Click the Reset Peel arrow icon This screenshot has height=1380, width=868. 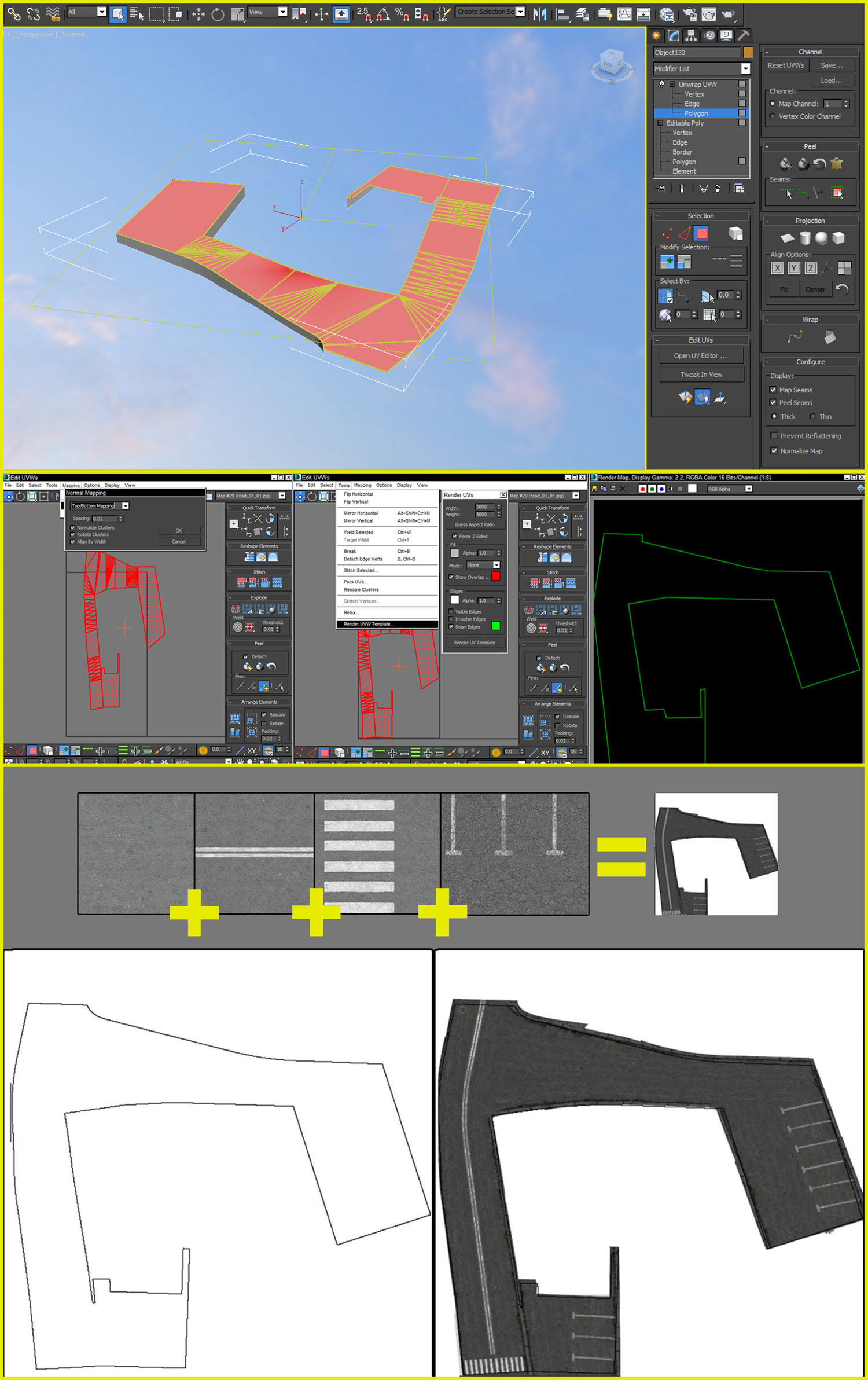click(x=819, y=164)
